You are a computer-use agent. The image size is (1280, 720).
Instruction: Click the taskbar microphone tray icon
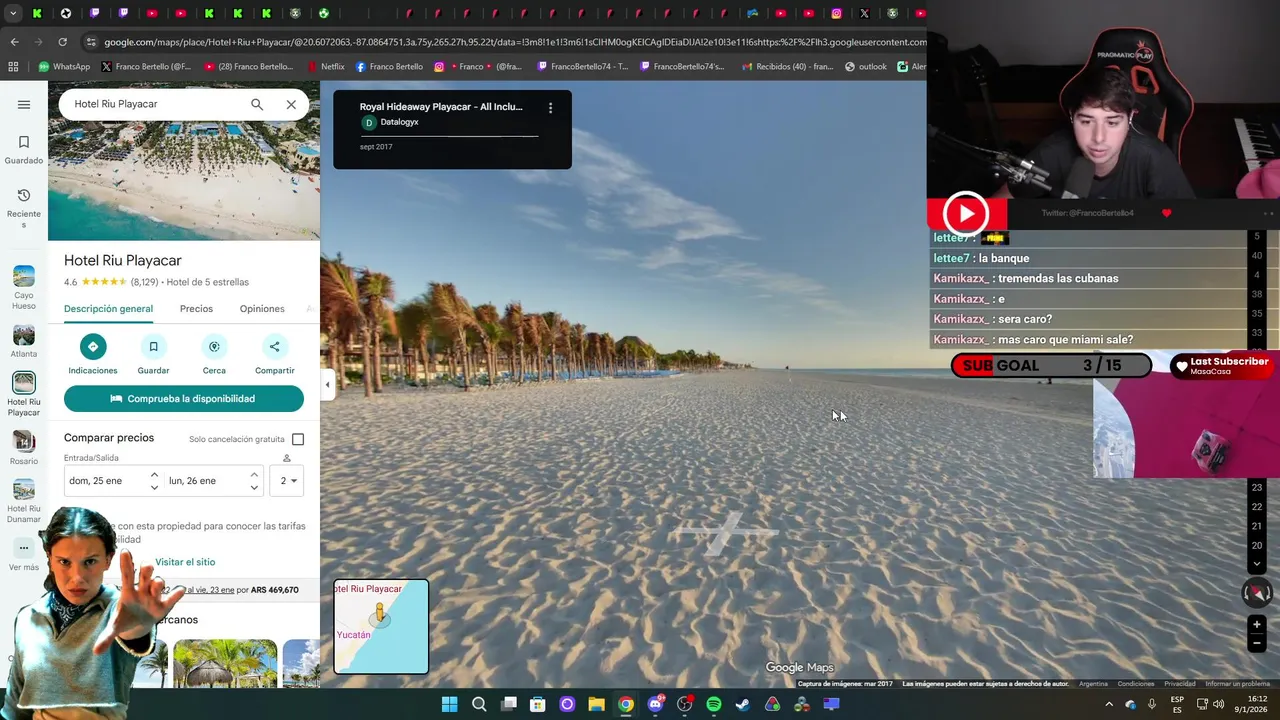pyautogui.click(x=1152, y=704)
